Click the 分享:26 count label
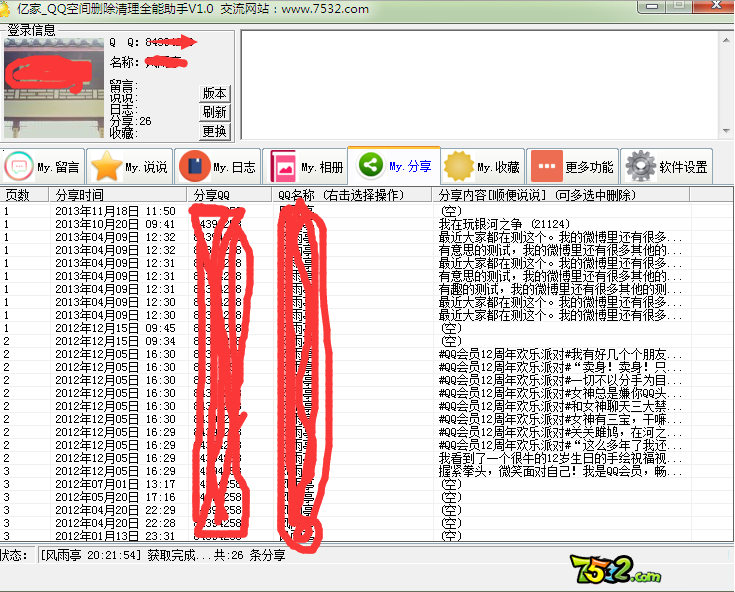The image size is (735, 592). (x=131, y=121)
